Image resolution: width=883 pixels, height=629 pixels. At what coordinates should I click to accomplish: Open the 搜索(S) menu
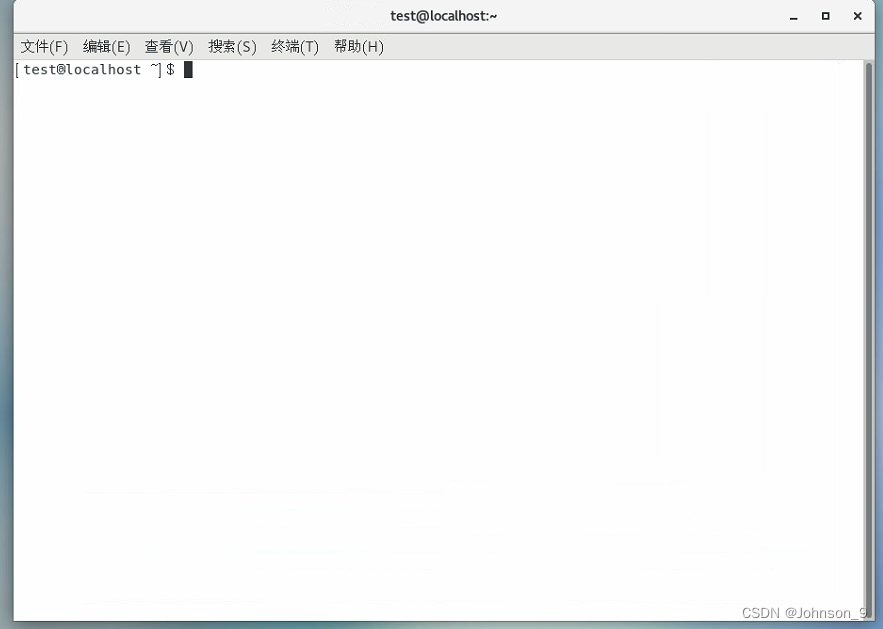(x=232, y=46)
